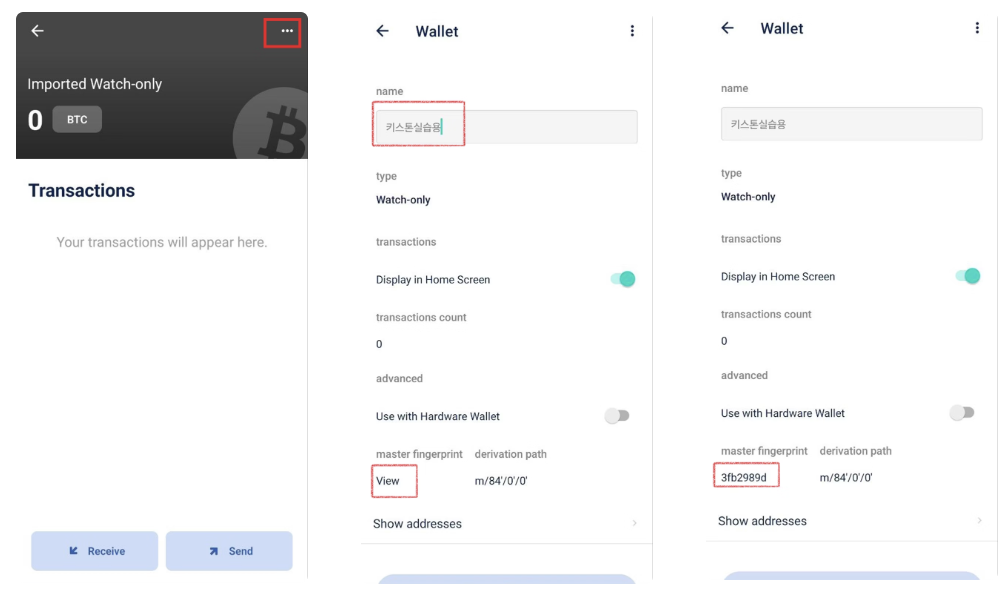The width and height of the screenshot is (1005, 597).
Task: Tap the BTC unit badge beside the balance
Action: point(77,120)
